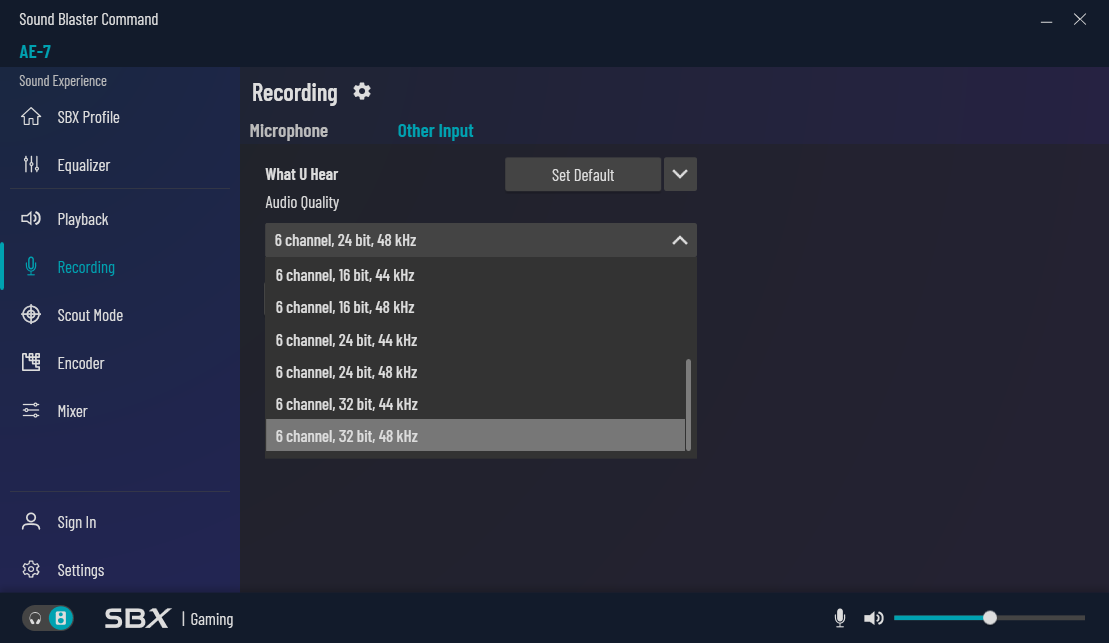This screenshot has height=643, width=1109.
Task: Mute the microphone in bottom bar
Action: 840,618
